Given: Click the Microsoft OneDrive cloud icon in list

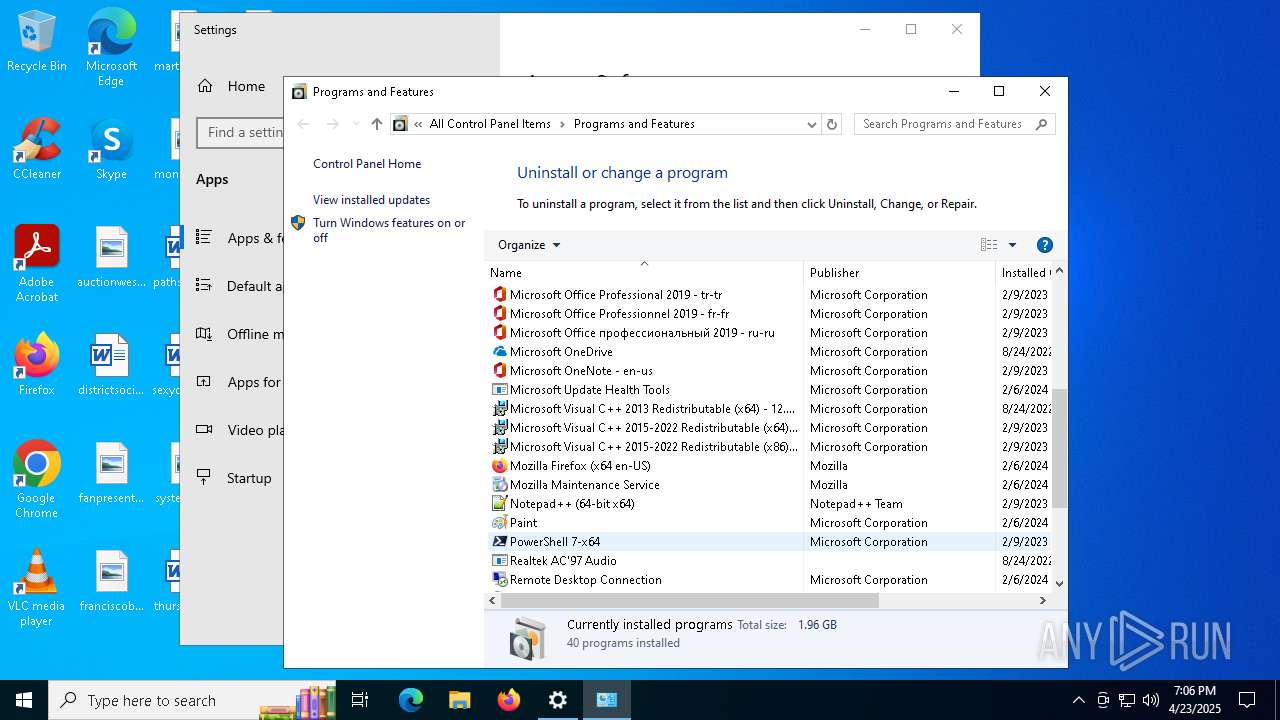Looking at the screenshot, I should (500, 352).
